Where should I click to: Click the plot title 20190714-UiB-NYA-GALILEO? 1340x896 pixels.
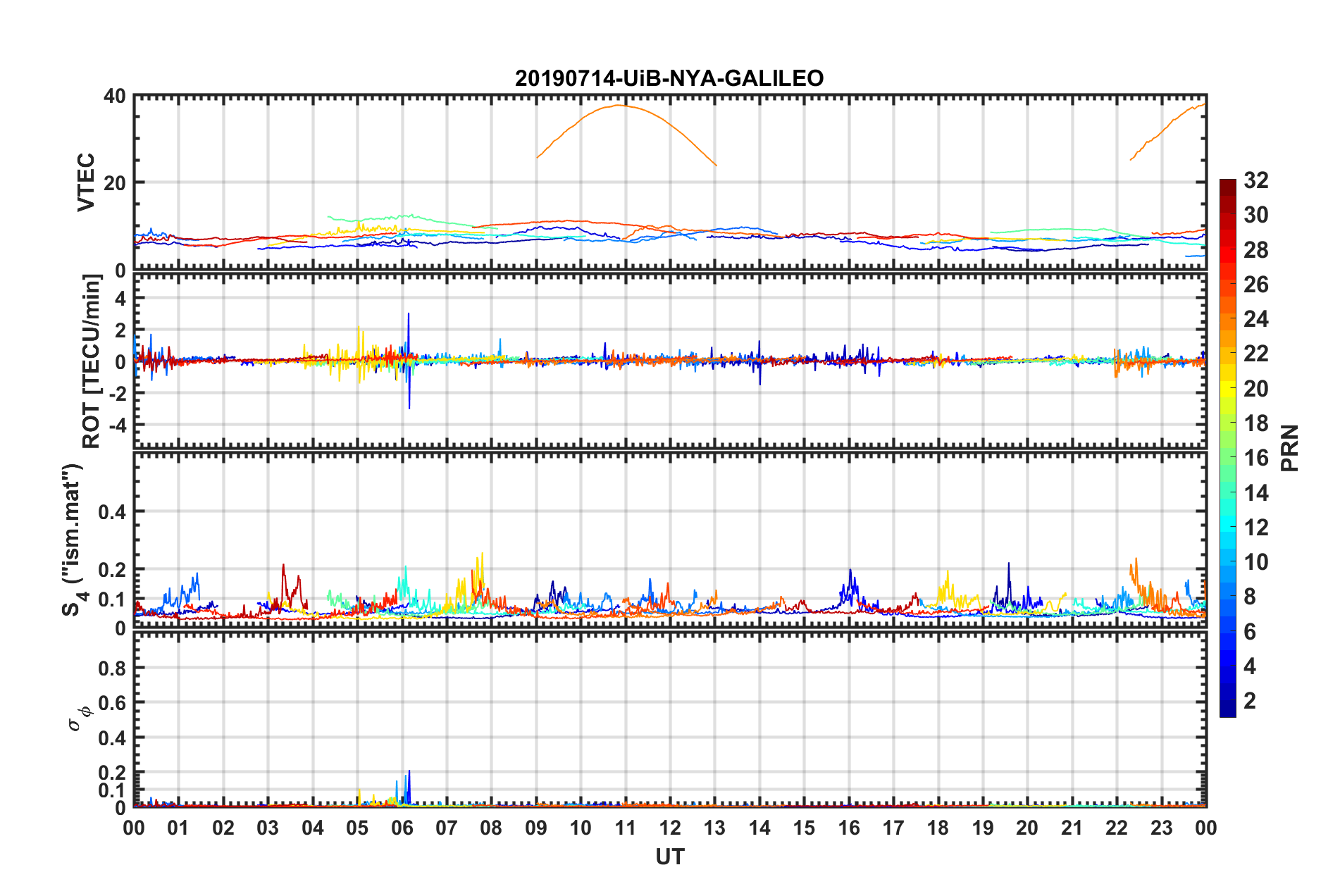669,78
